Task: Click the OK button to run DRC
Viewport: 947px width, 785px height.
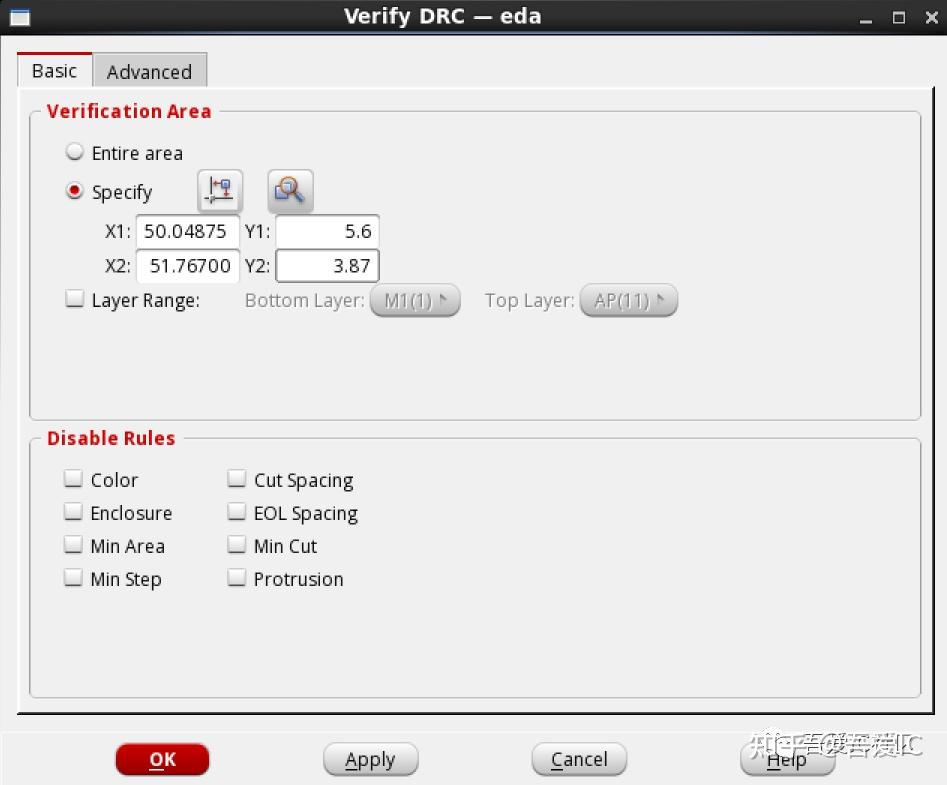Action: [x=162, y=759]
